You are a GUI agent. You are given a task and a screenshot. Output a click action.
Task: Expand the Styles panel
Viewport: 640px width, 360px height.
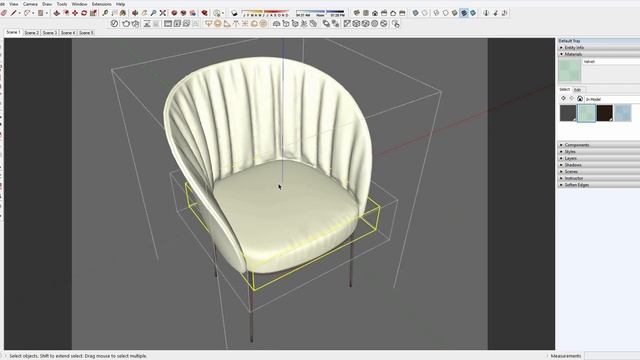[x=599, y=151]
